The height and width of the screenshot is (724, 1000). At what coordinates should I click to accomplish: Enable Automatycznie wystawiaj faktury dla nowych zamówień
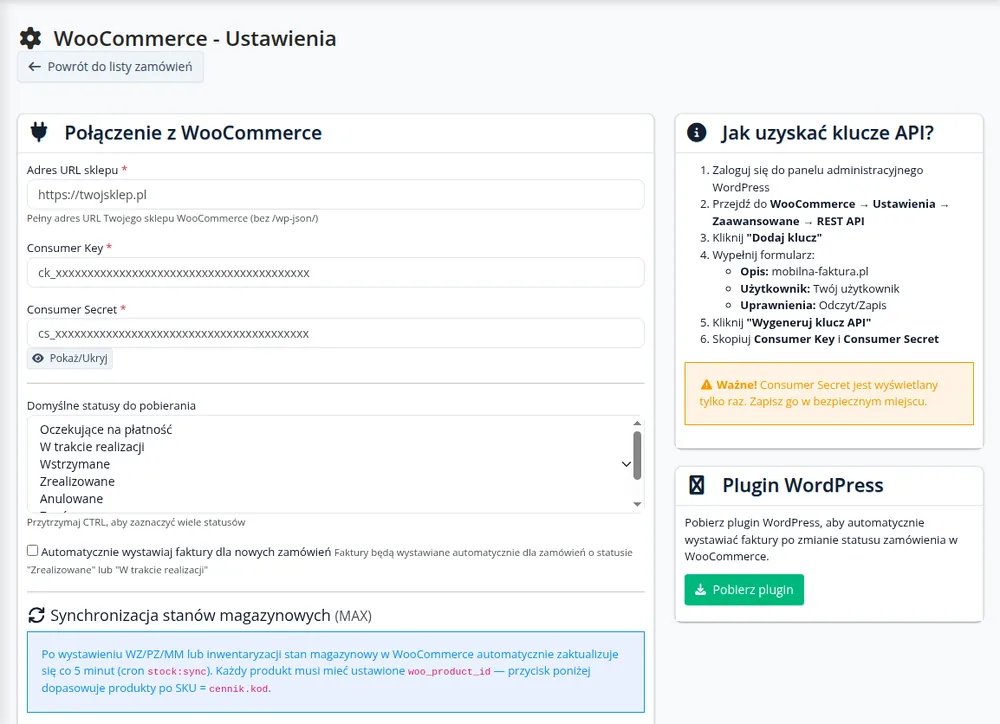click(33, 550)
